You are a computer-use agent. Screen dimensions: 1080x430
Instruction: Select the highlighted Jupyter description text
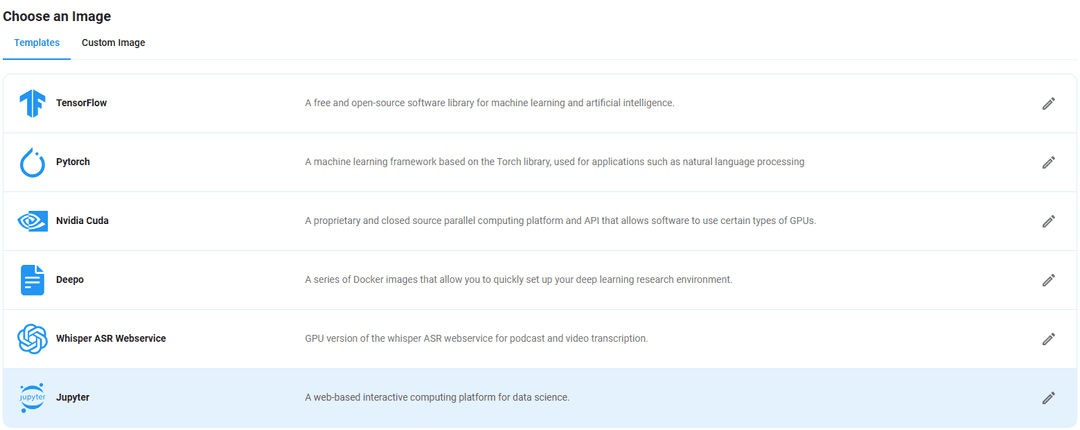[x=437, y=398]
